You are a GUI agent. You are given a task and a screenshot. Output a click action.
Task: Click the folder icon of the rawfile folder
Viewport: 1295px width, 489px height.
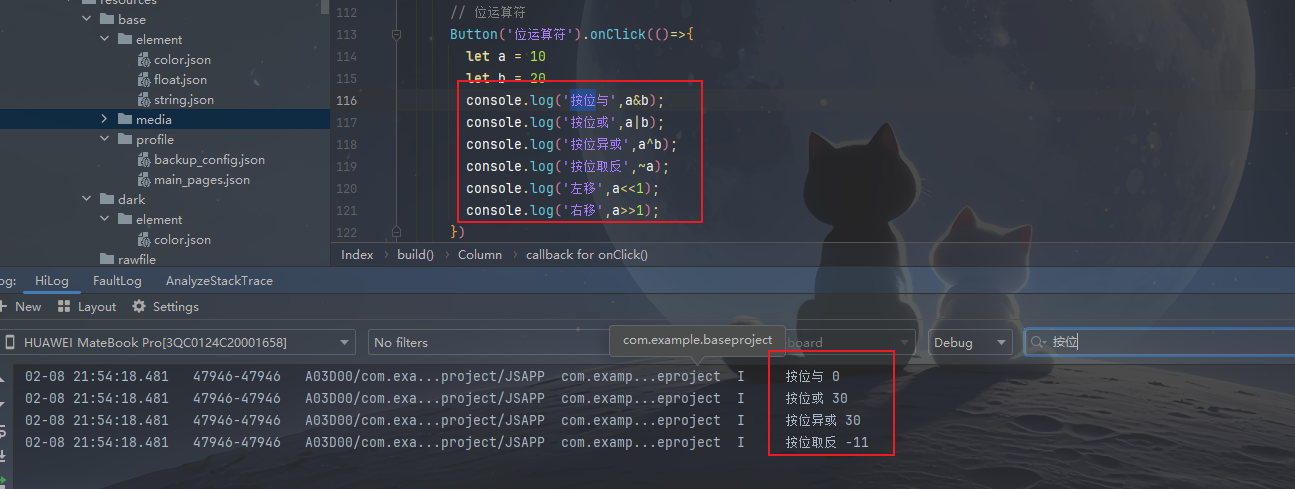(107, 260)
